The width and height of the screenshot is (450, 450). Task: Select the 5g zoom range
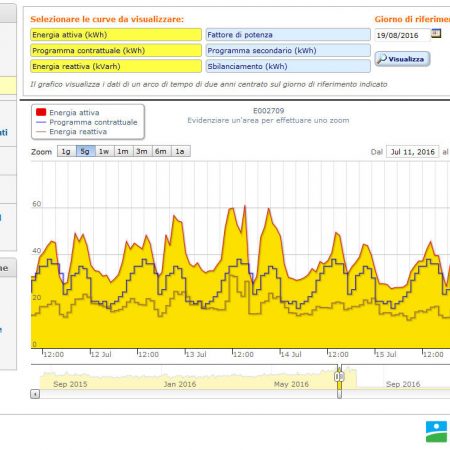pos(85,151)
